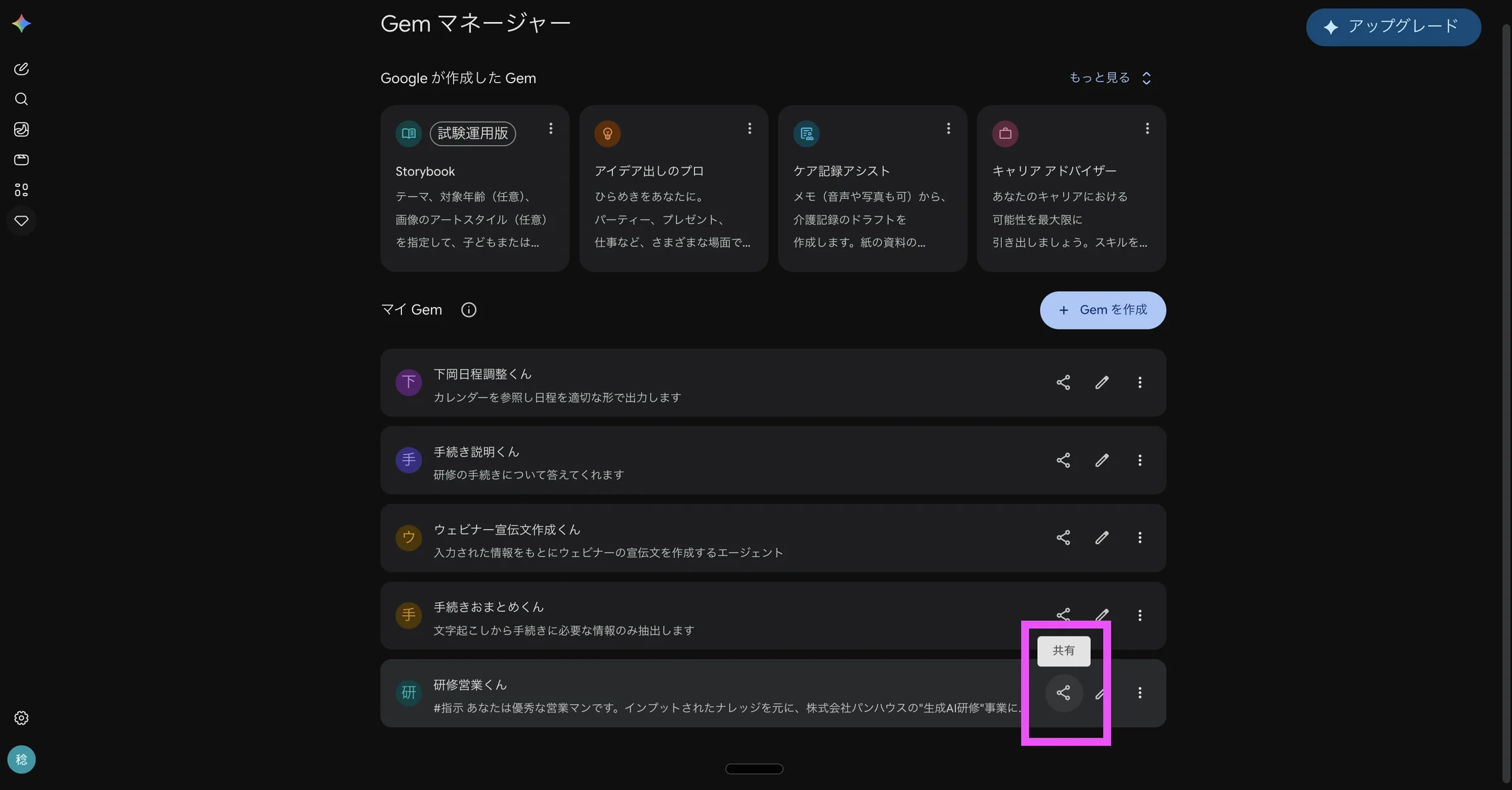Expand the もっと見る list of Google Gems
The image size is (1512, 790).
pyautogui.click(x=1111, y=78)
